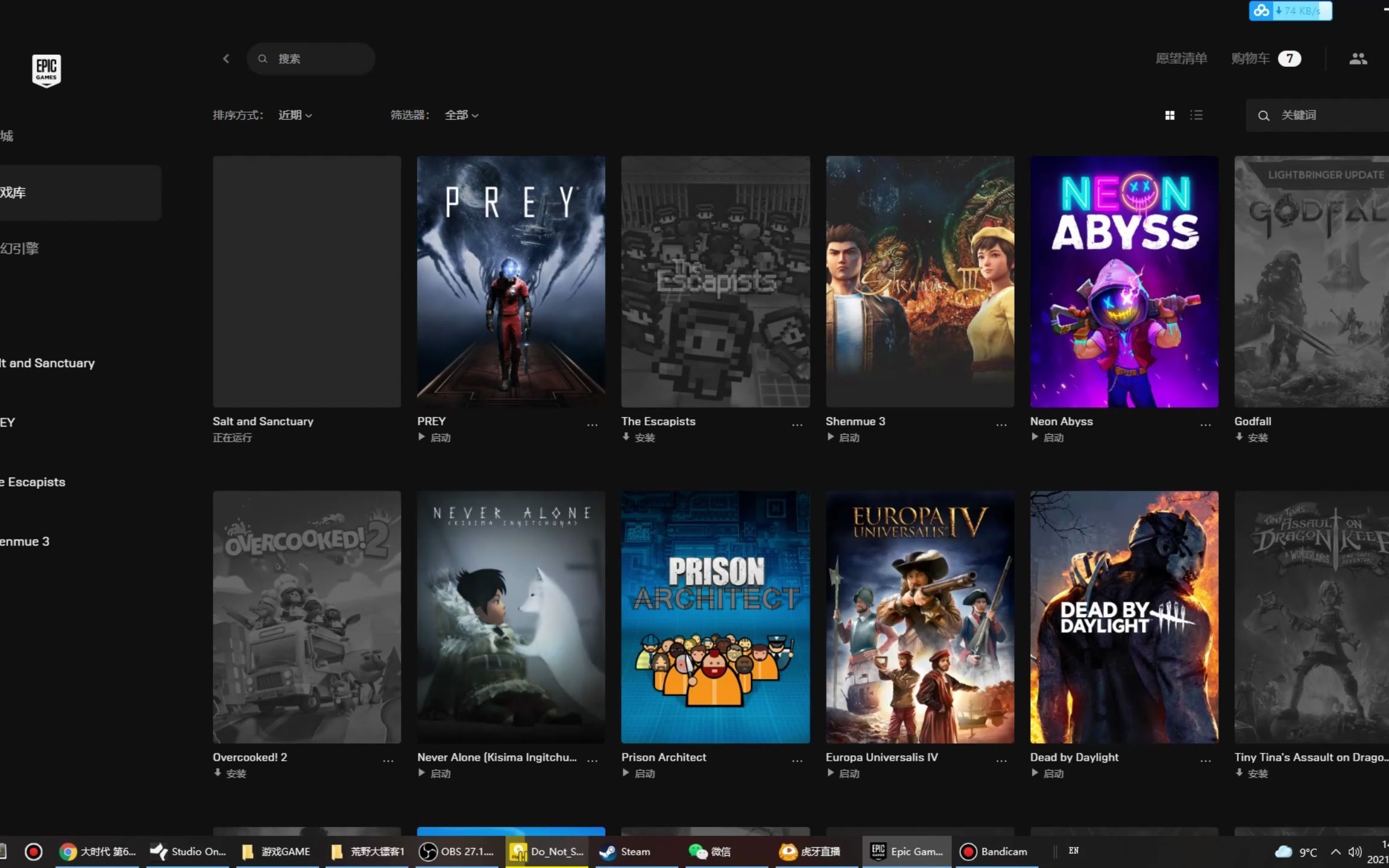Viewport: 1389px width, 868px height.
Task: Install Tiny Tina's Assault with 安装 button
Action: (x=1252, y=773)
